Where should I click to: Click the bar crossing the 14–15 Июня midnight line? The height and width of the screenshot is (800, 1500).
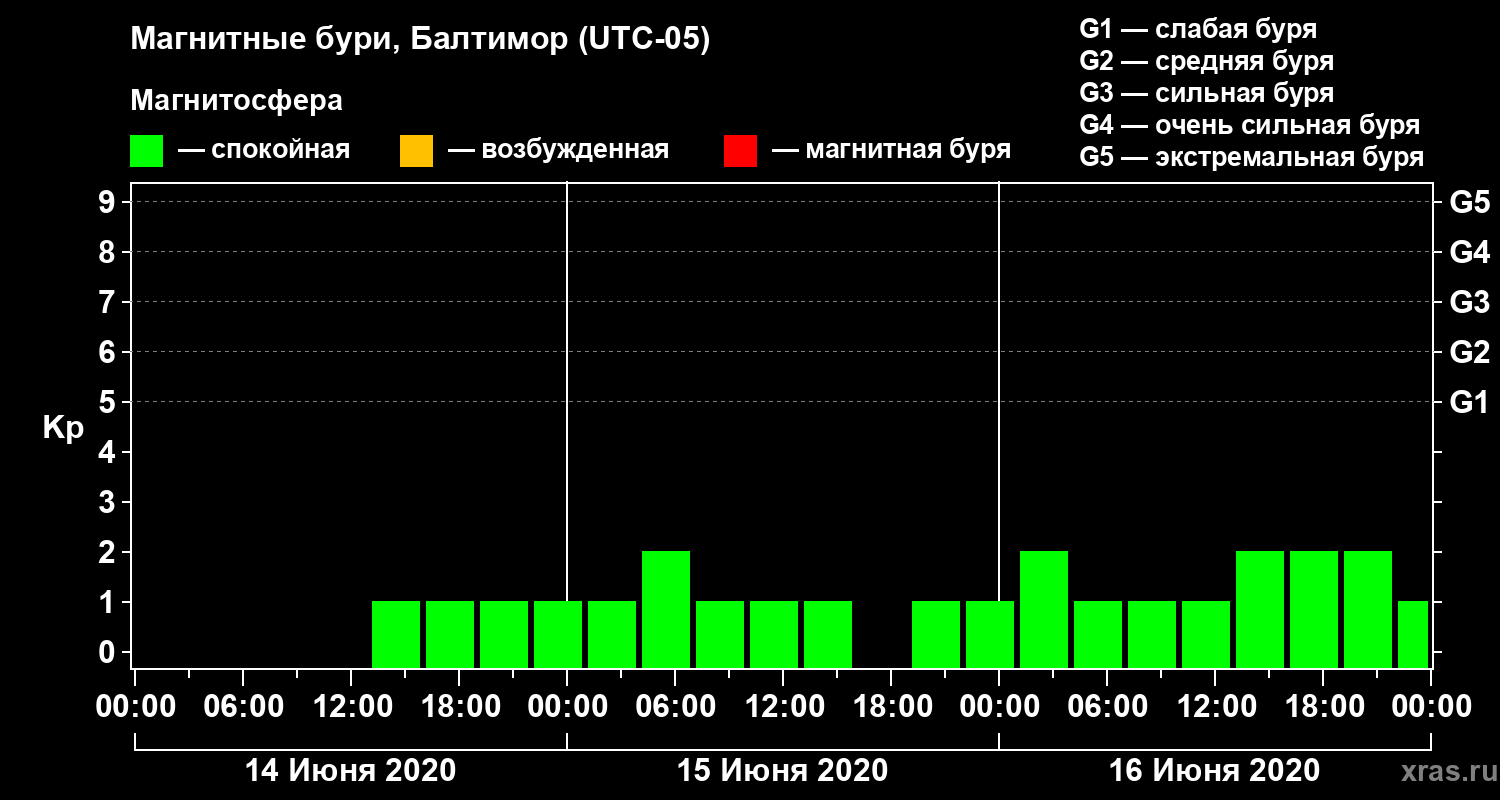pyautogui.click(x=558, y=634)
